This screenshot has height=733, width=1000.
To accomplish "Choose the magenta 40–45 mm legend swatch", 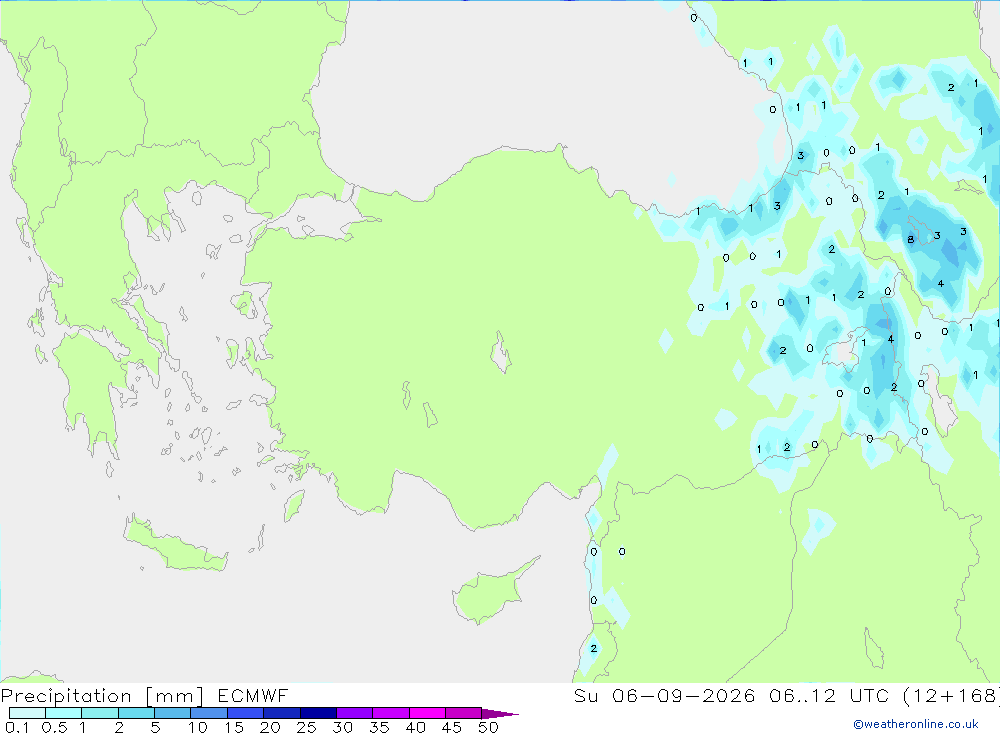I will pyautogui.click(x=427, y=713).
